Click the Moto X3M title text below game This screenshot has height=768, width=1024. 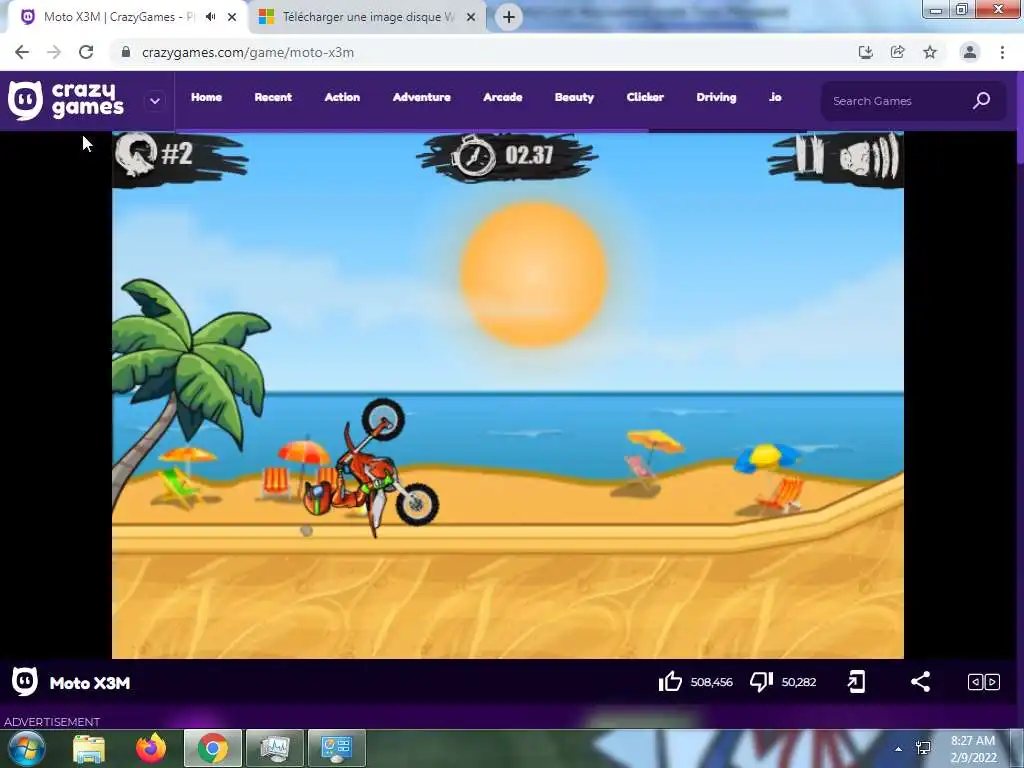tap(90, 683)
